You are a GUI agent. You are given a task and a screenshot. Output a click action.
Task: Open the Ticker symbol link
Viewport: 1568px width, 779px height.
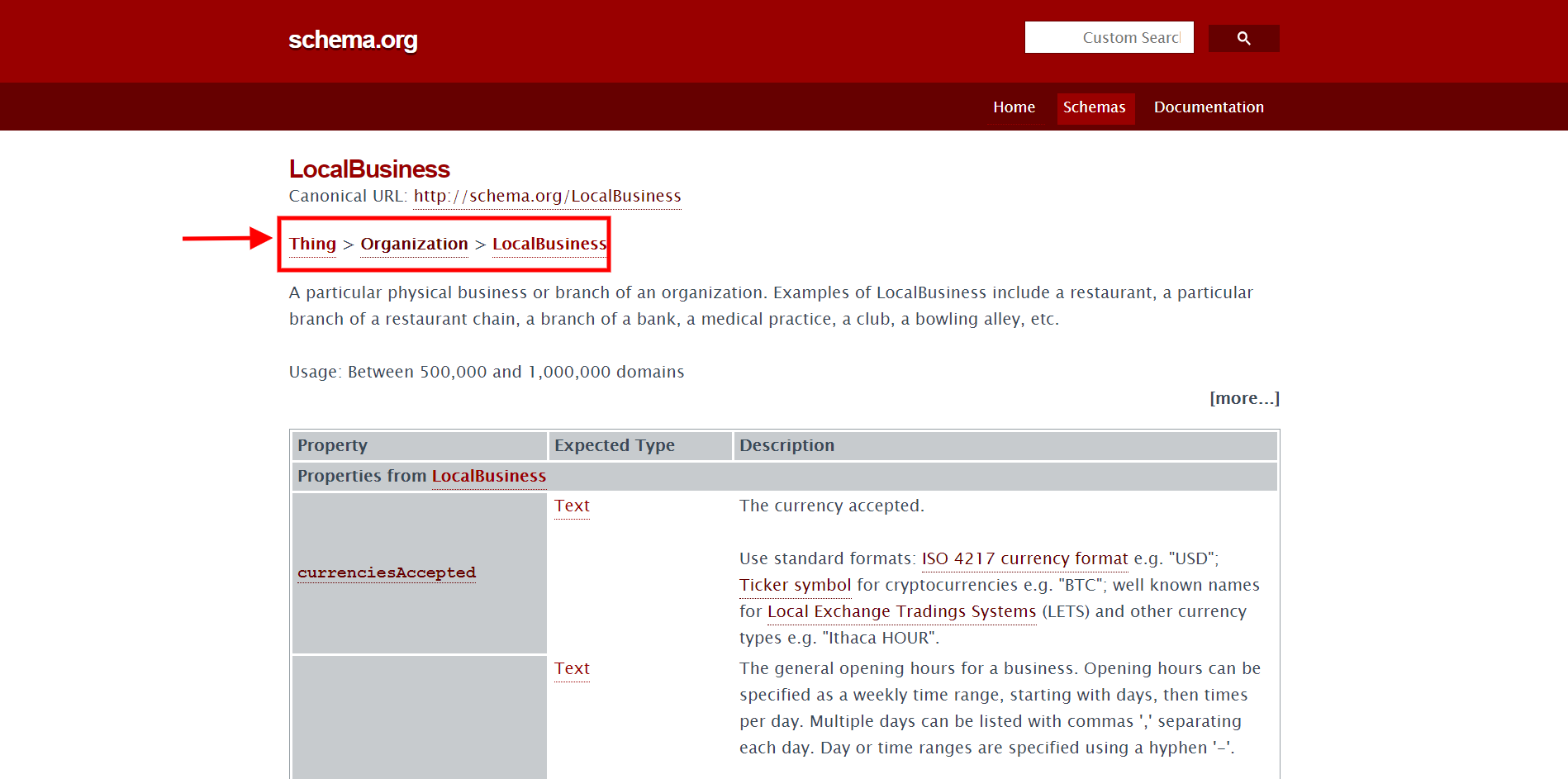tap(795, 586)
